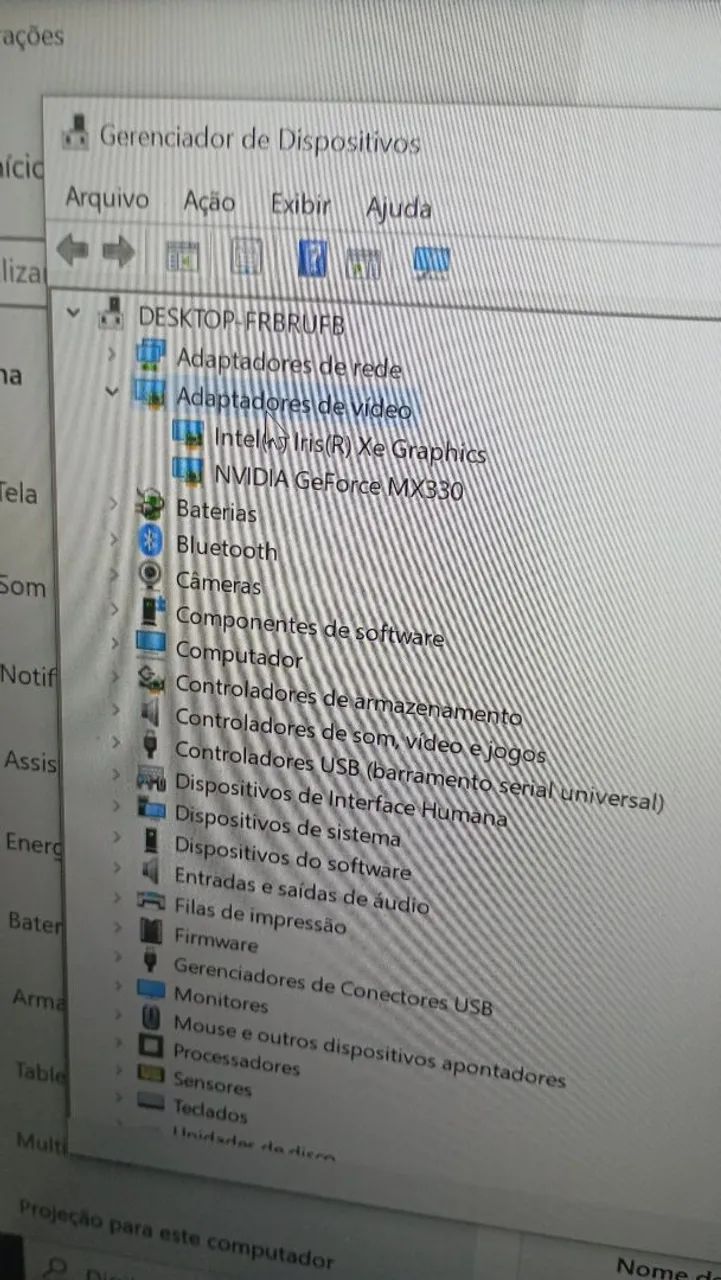Select Controladores de som, vídeo e jogos
This screenshot has height=1280, width=721.
(361, 735)
